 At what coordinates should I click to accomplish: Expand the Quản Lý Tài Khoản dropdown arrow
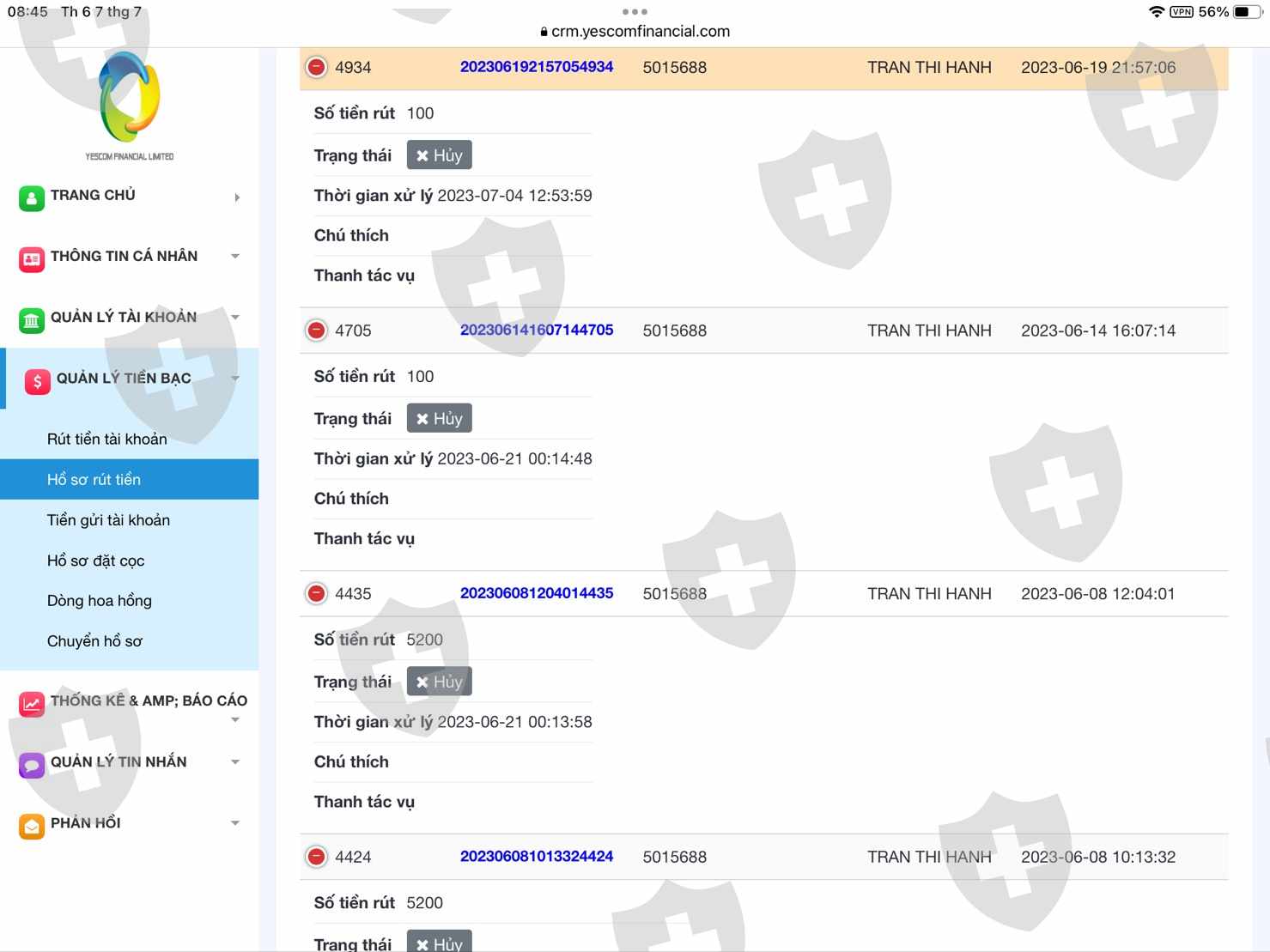(x=235, y=317)
